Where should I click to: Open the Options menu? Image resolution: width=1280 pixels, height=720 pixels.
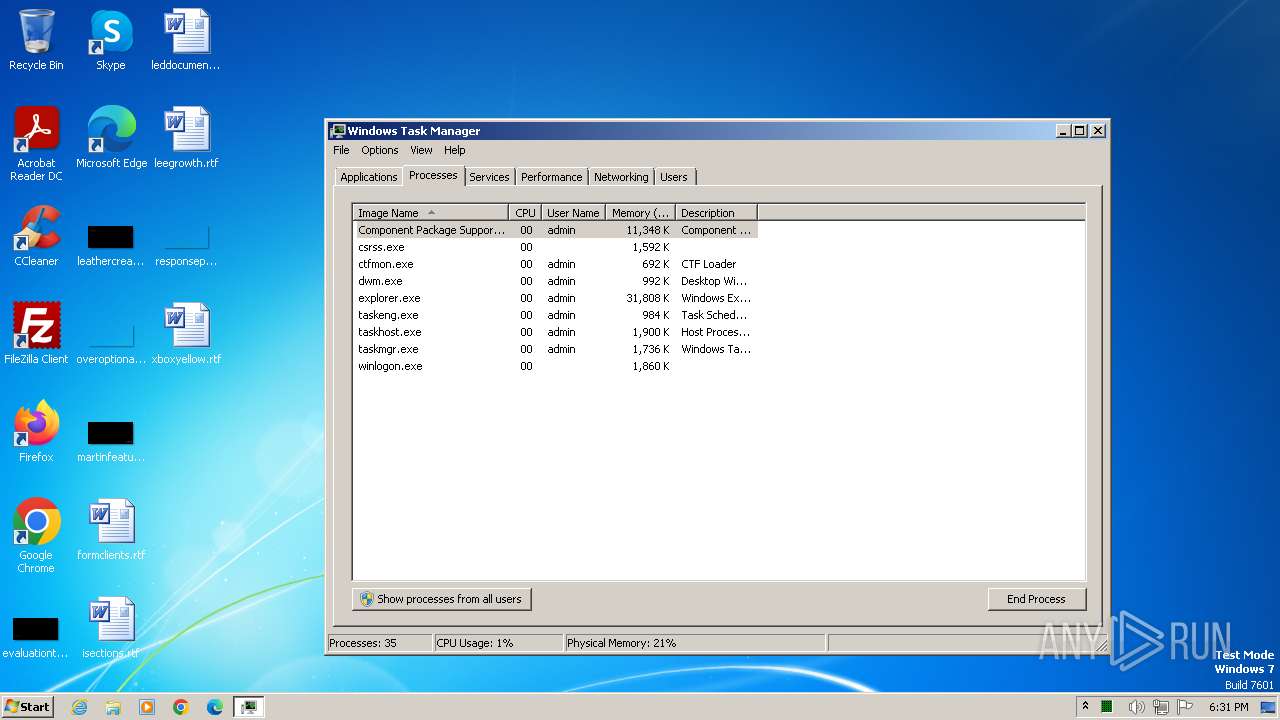[379, 150]
